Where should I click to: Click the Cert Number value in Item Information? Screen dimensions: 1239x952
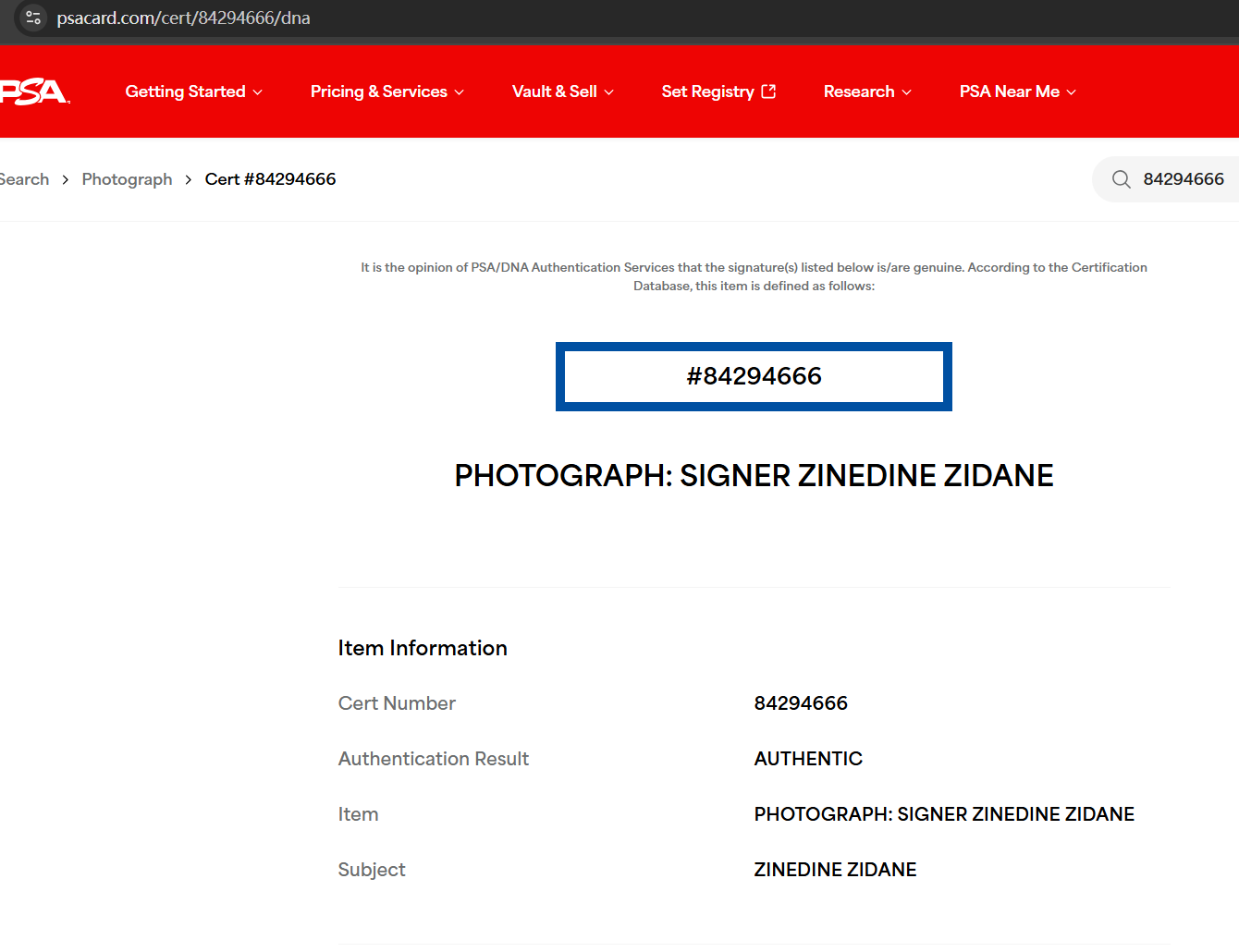(x=801, y=703)
